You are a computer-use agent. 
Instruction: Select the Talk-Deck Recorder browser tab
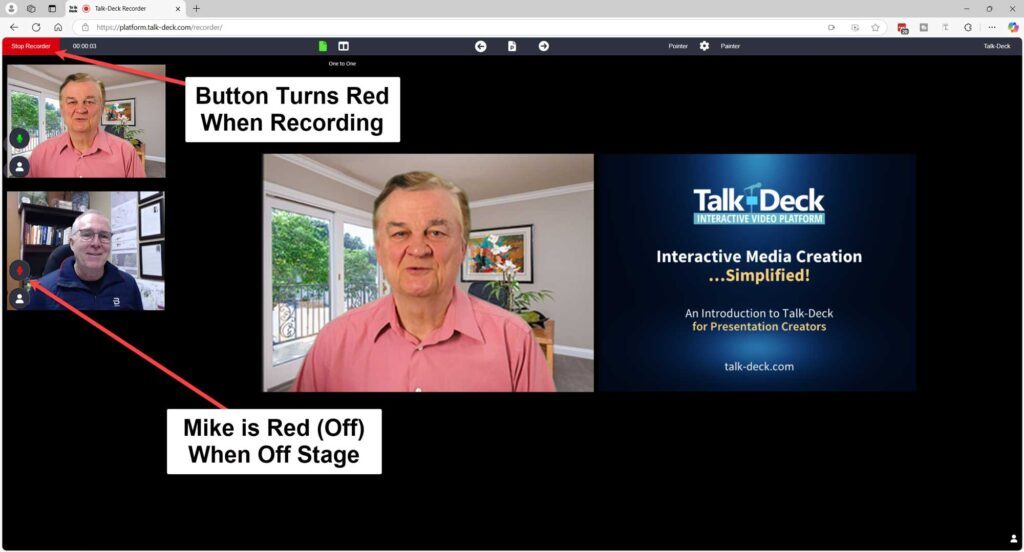pos(126,8)
